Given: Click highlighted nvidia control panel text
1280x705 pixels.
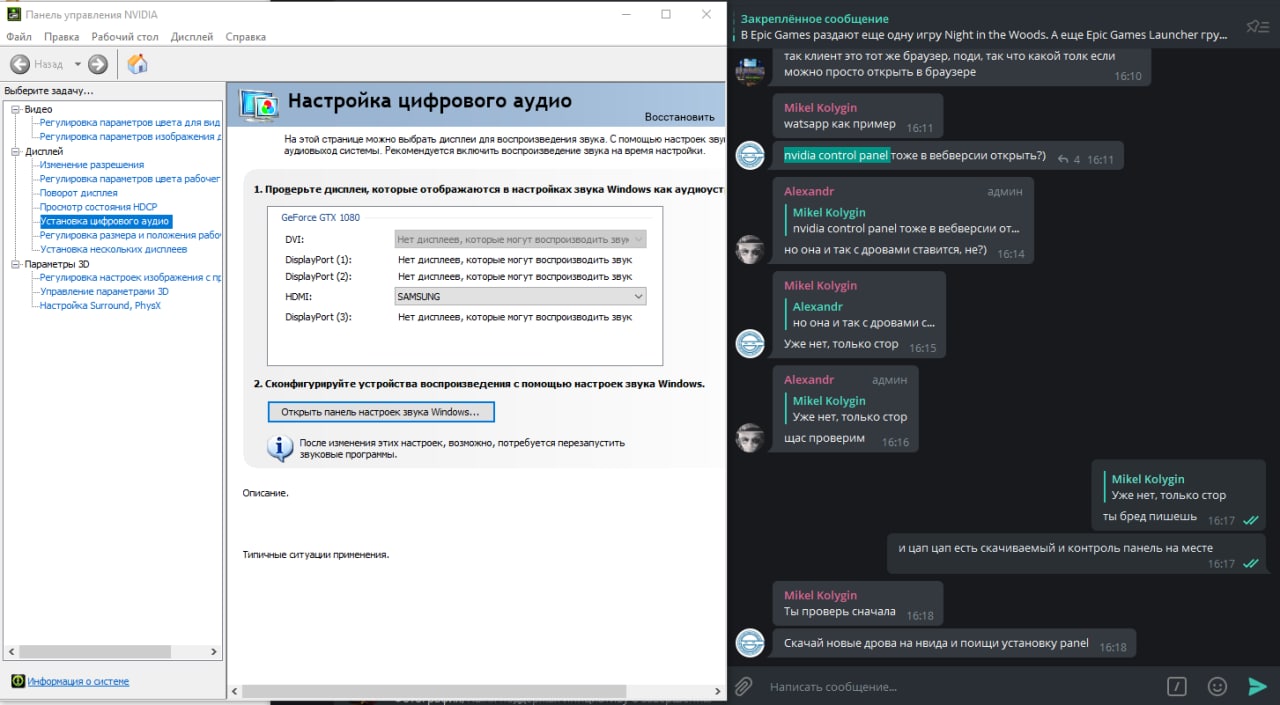Looking at the screenshot, I should tap(836, 155).
